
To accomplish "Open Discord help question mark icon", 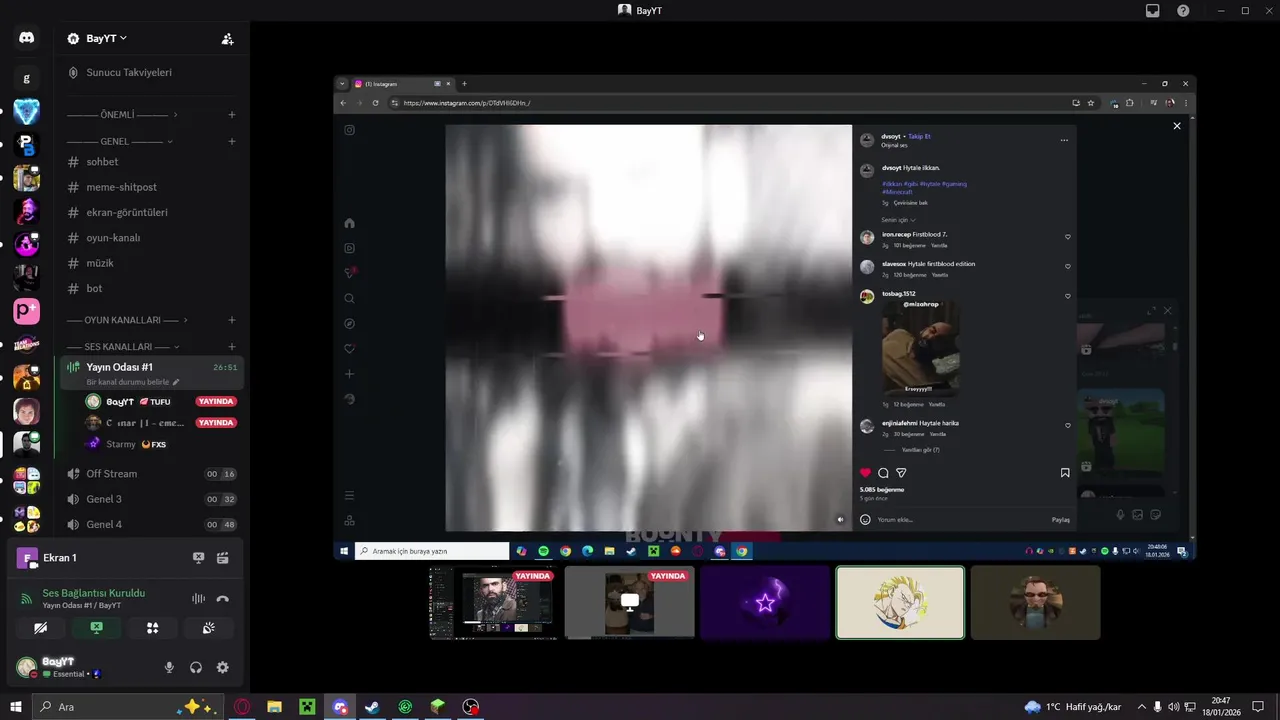I will (x=1183, y=10).
